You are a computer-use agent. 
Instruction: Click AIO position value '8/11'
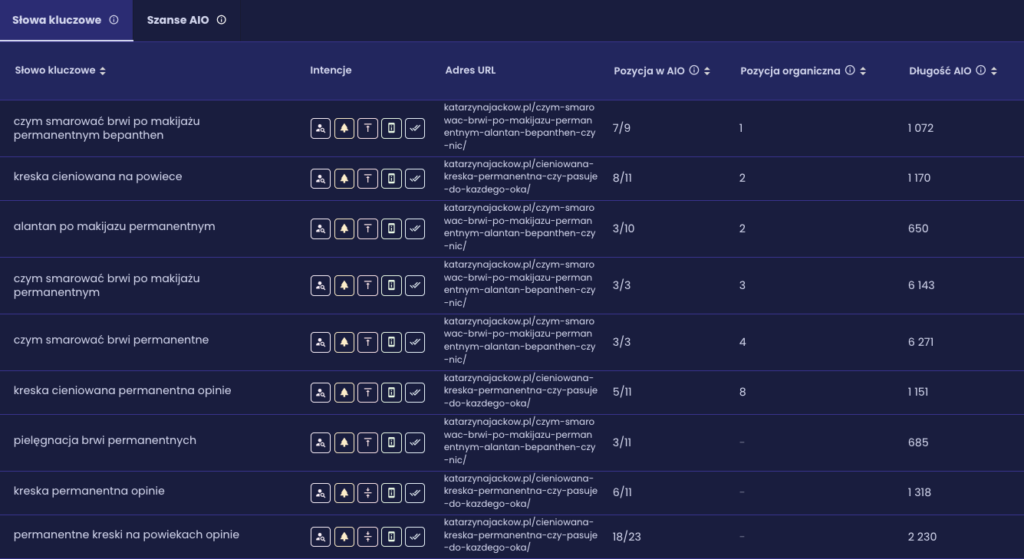622,178
